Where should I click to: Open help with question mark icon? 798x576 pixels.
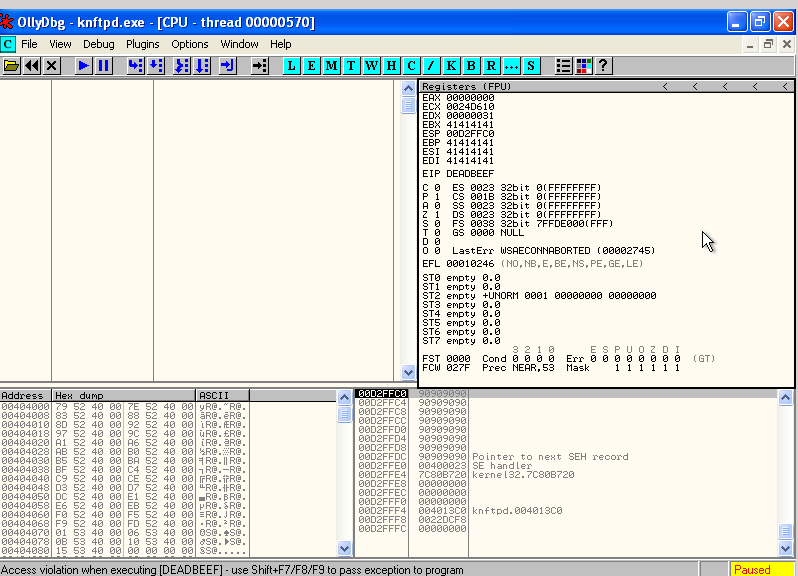click(x=603, y=66)
